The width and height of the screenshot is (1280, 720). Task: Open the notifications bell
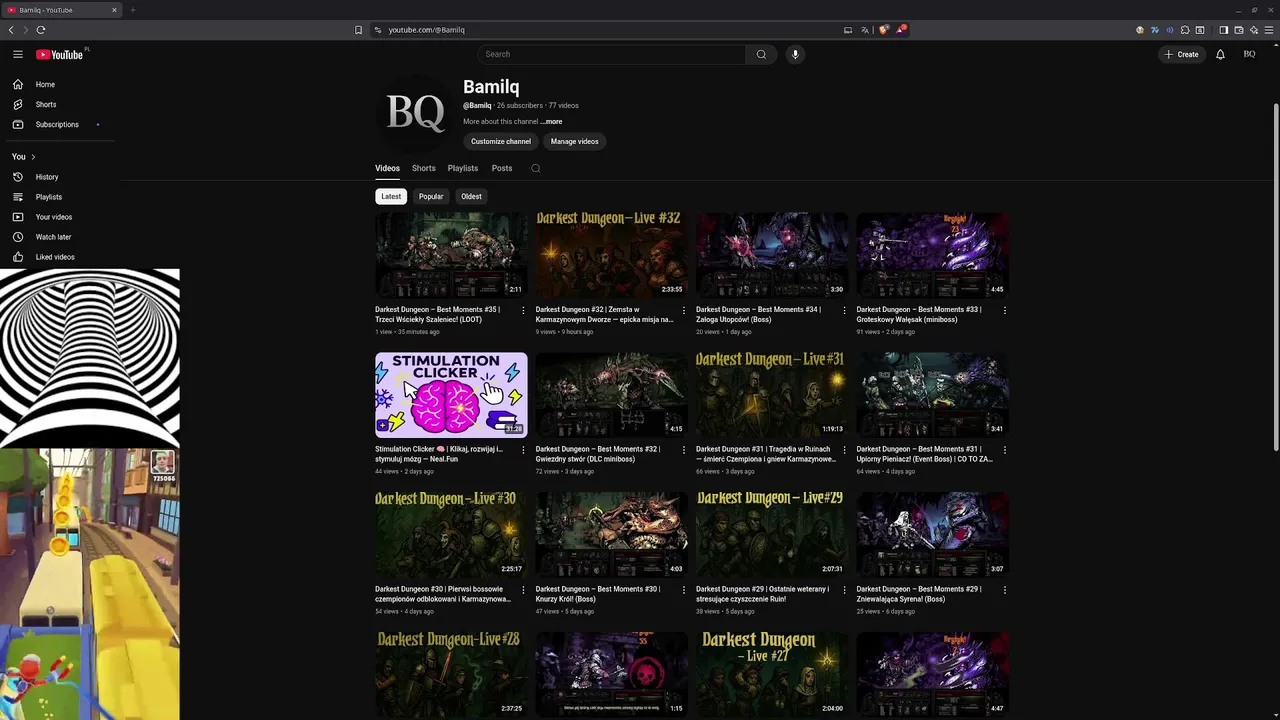(1220, 54)
